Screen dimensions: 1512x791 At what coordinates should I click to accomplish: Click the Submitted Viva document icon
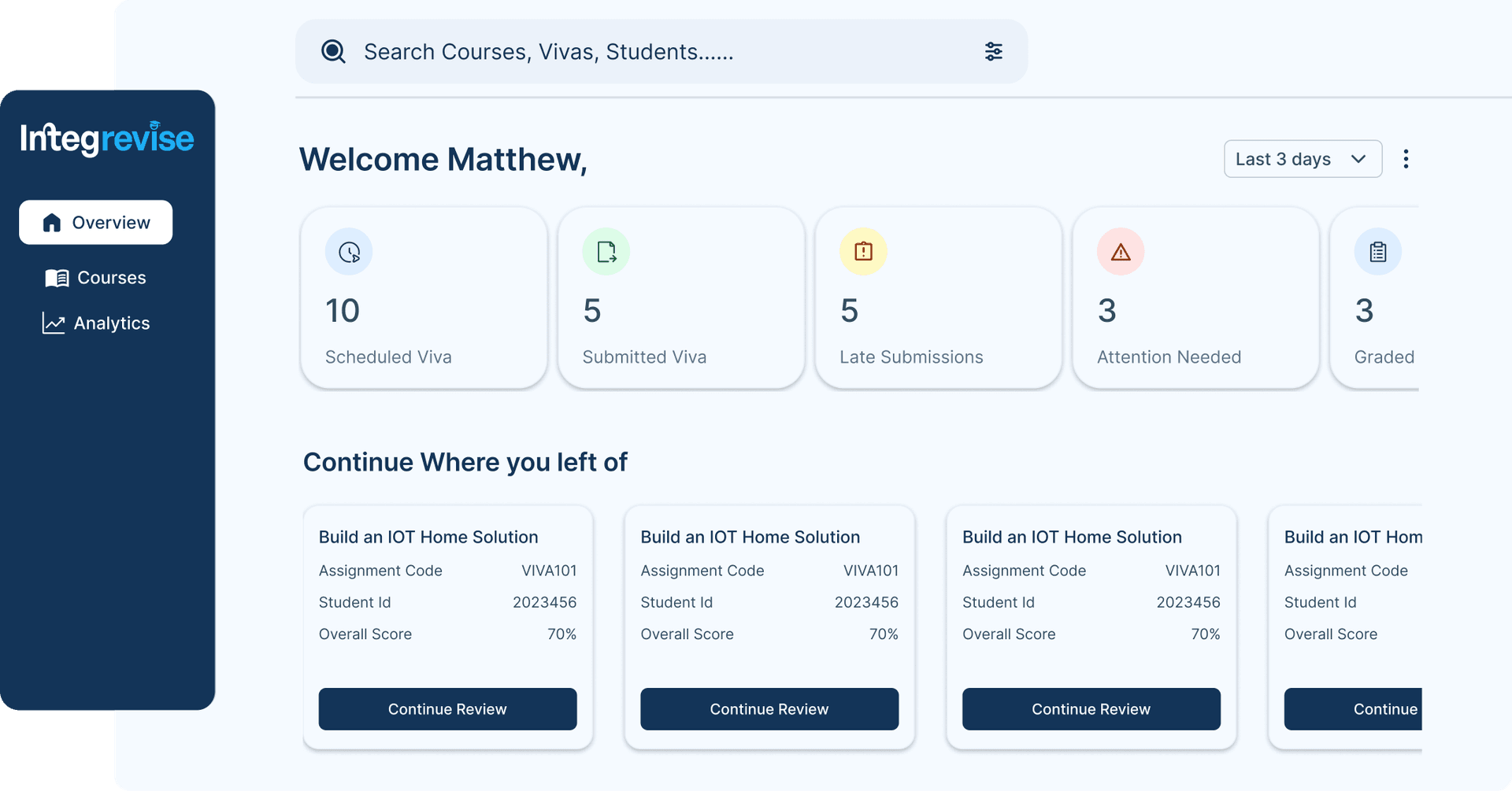tap(606, 252)
